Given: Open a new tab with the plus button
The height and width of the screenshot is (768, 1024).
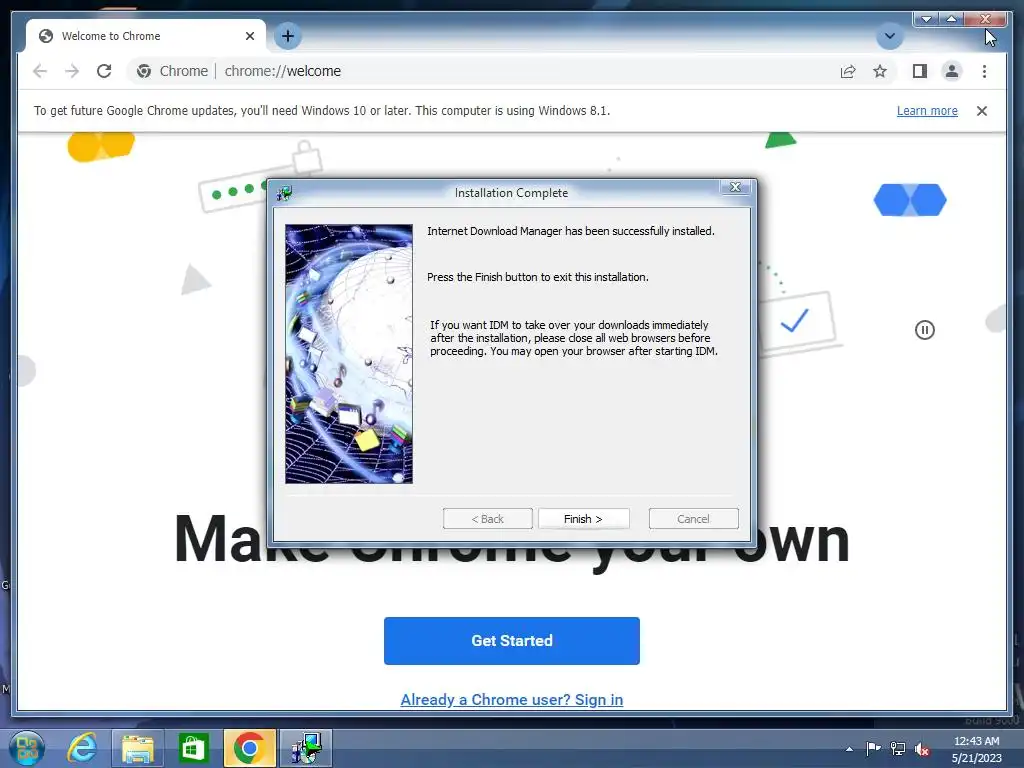Looking at the screenshot, I should [x=288, y=36].
